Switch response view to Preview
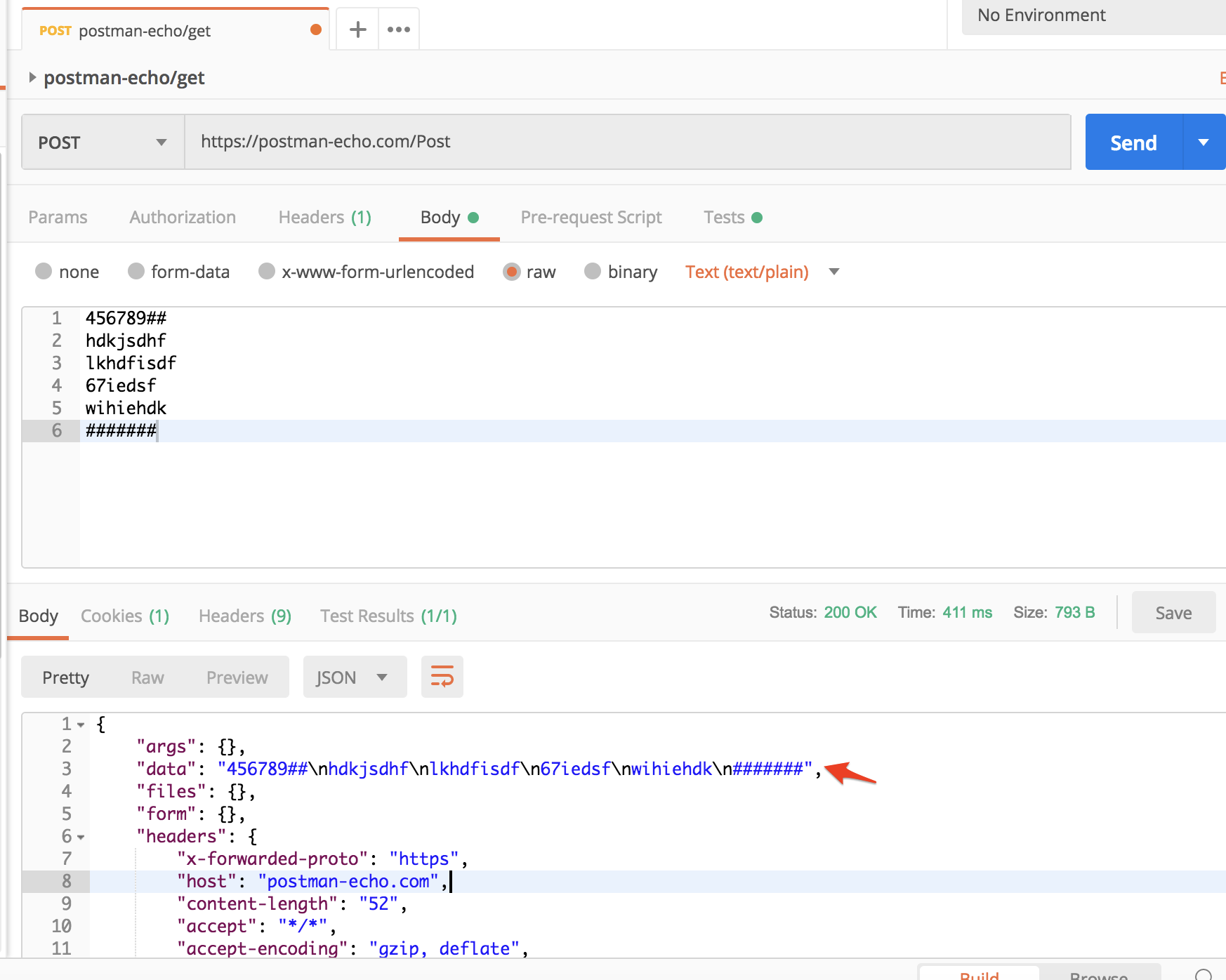The image size is (1226, 980). click(237, 677)
